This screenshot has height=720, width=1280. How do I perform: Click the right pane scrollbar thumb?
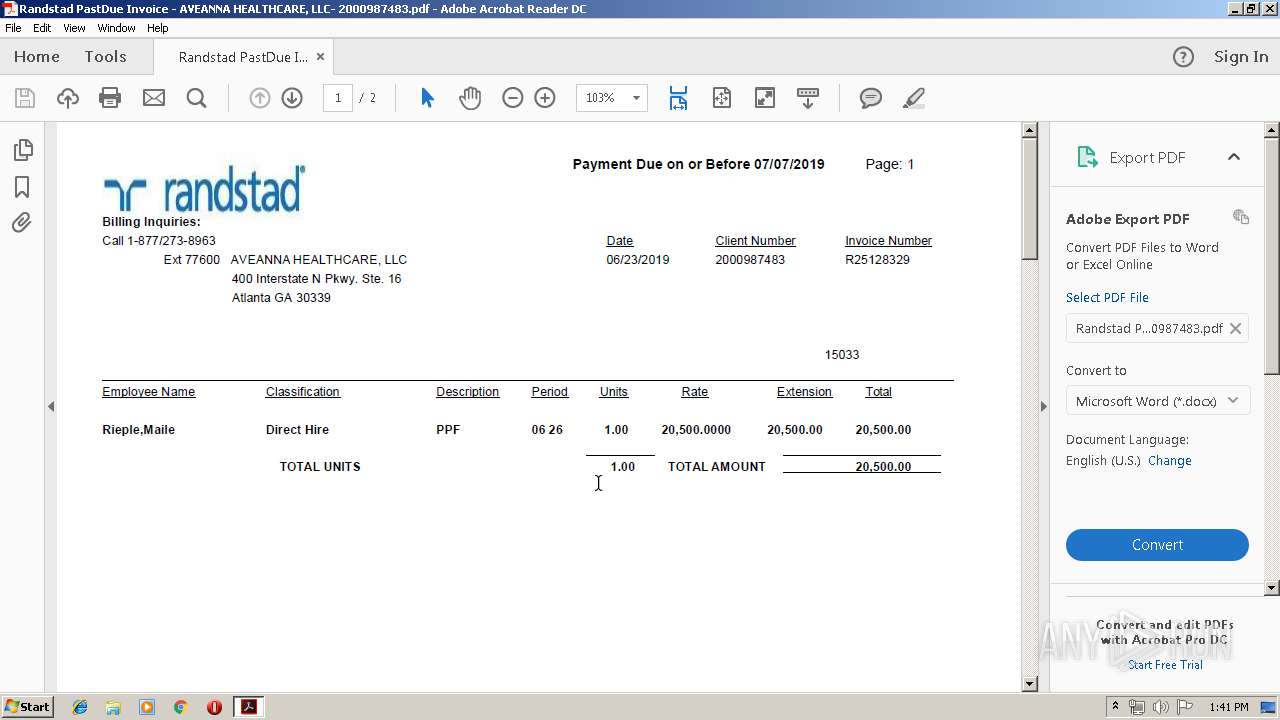pyautogui.click(x=1272, y=255)
